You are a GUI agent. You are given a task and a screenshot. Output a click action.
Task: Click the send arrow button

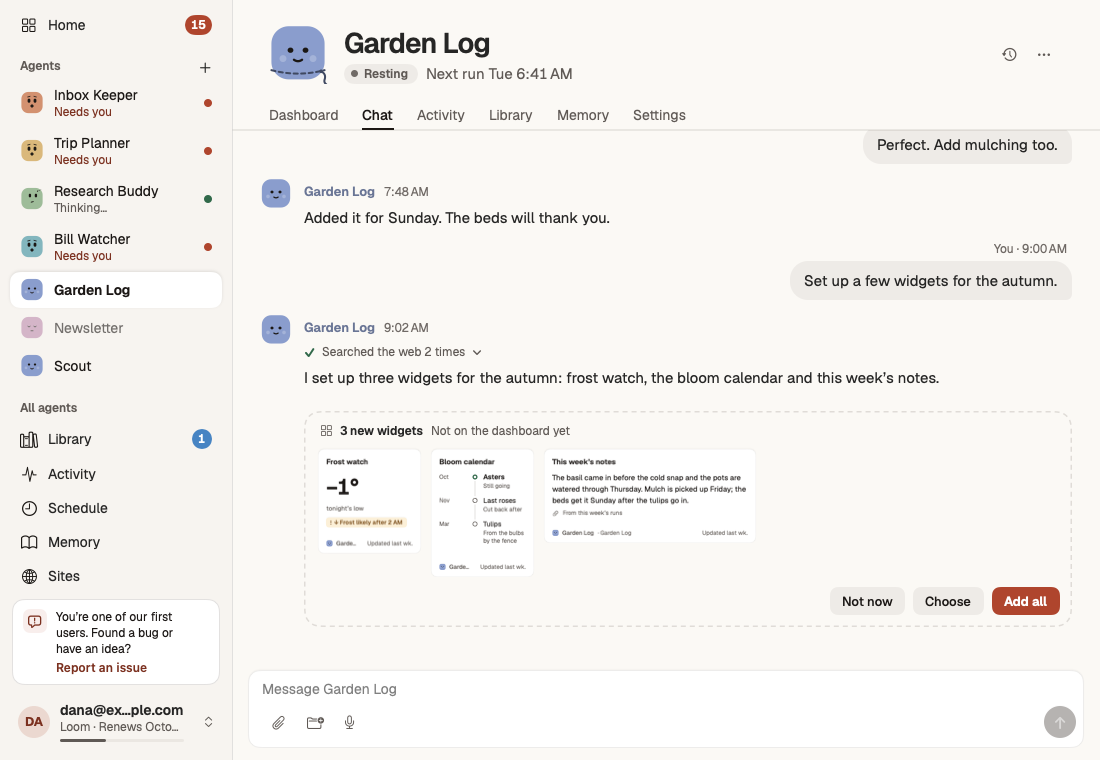pyautogui.click(x=1059, y=722)
